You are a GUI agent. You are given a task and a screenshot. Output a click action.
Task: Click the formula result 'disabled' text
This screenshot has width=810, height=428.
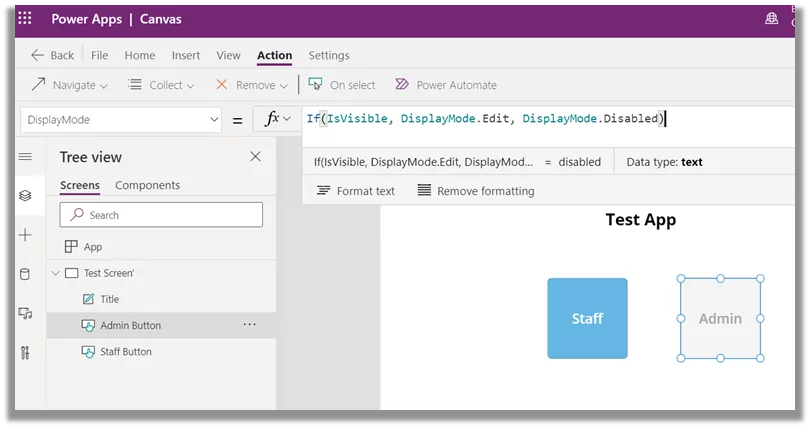tap(580, 162)
